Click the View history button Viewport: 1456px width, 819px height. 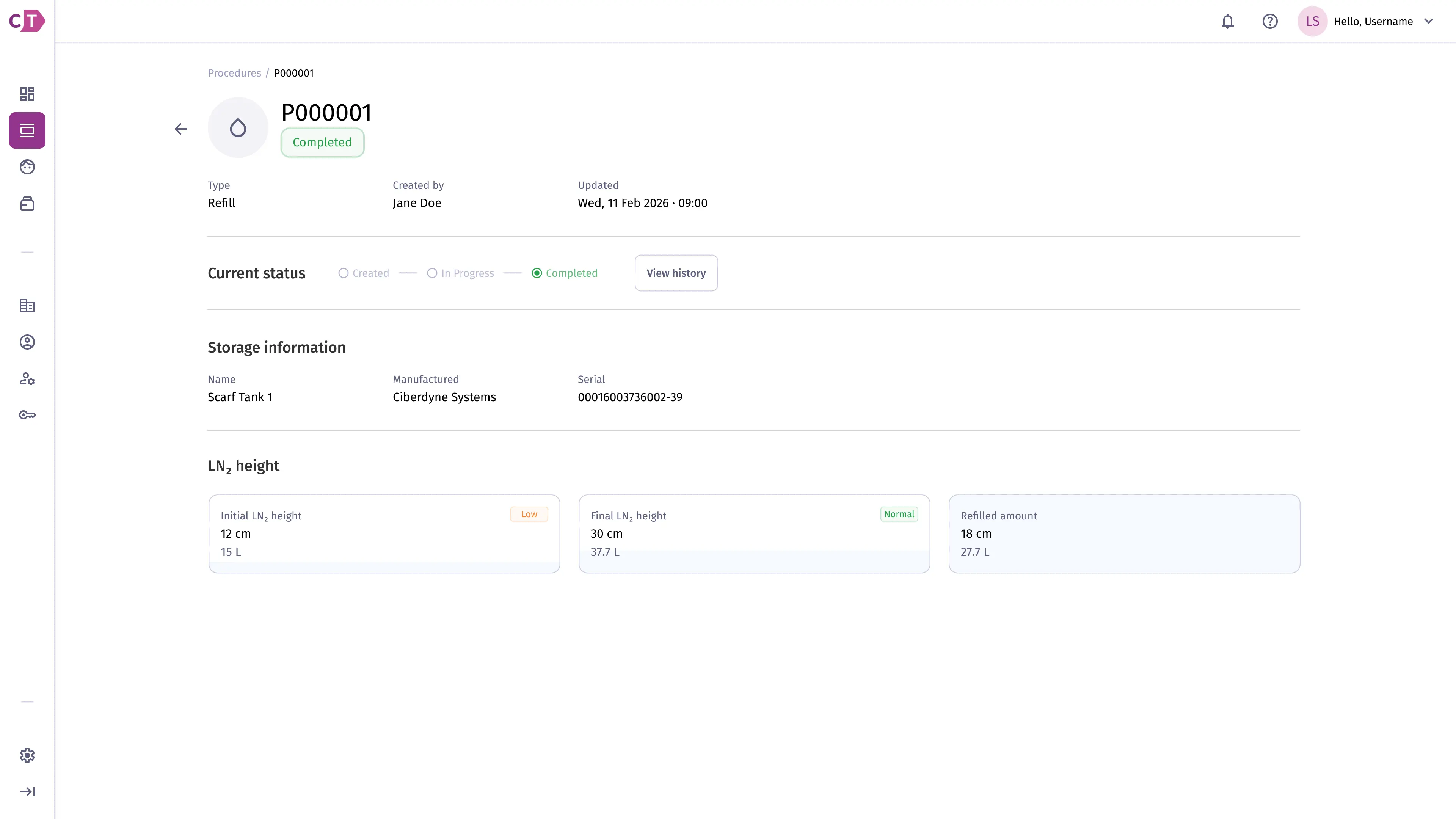click(676, 273)
